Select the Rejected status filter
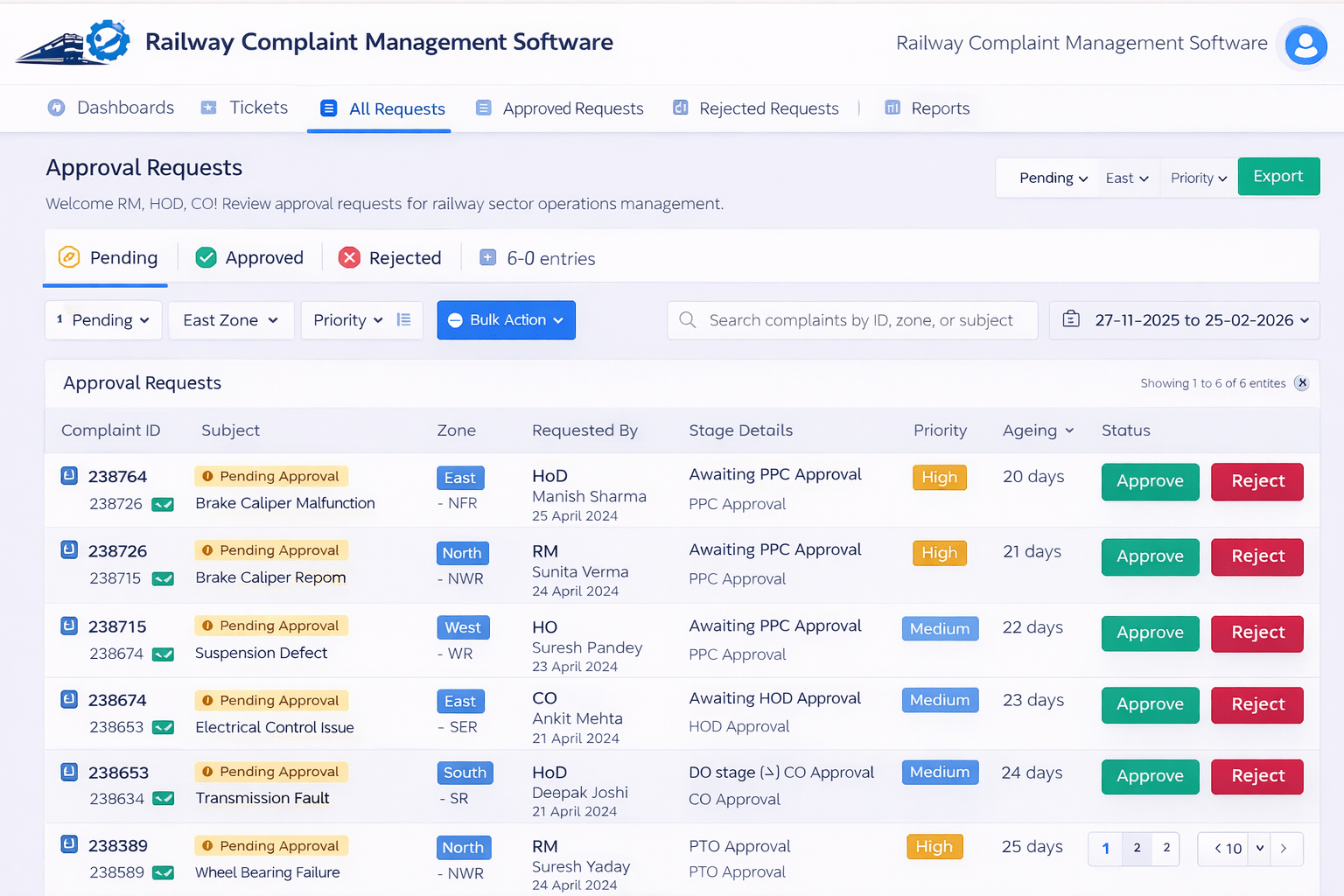1344x896 pixels. [390, 258]
